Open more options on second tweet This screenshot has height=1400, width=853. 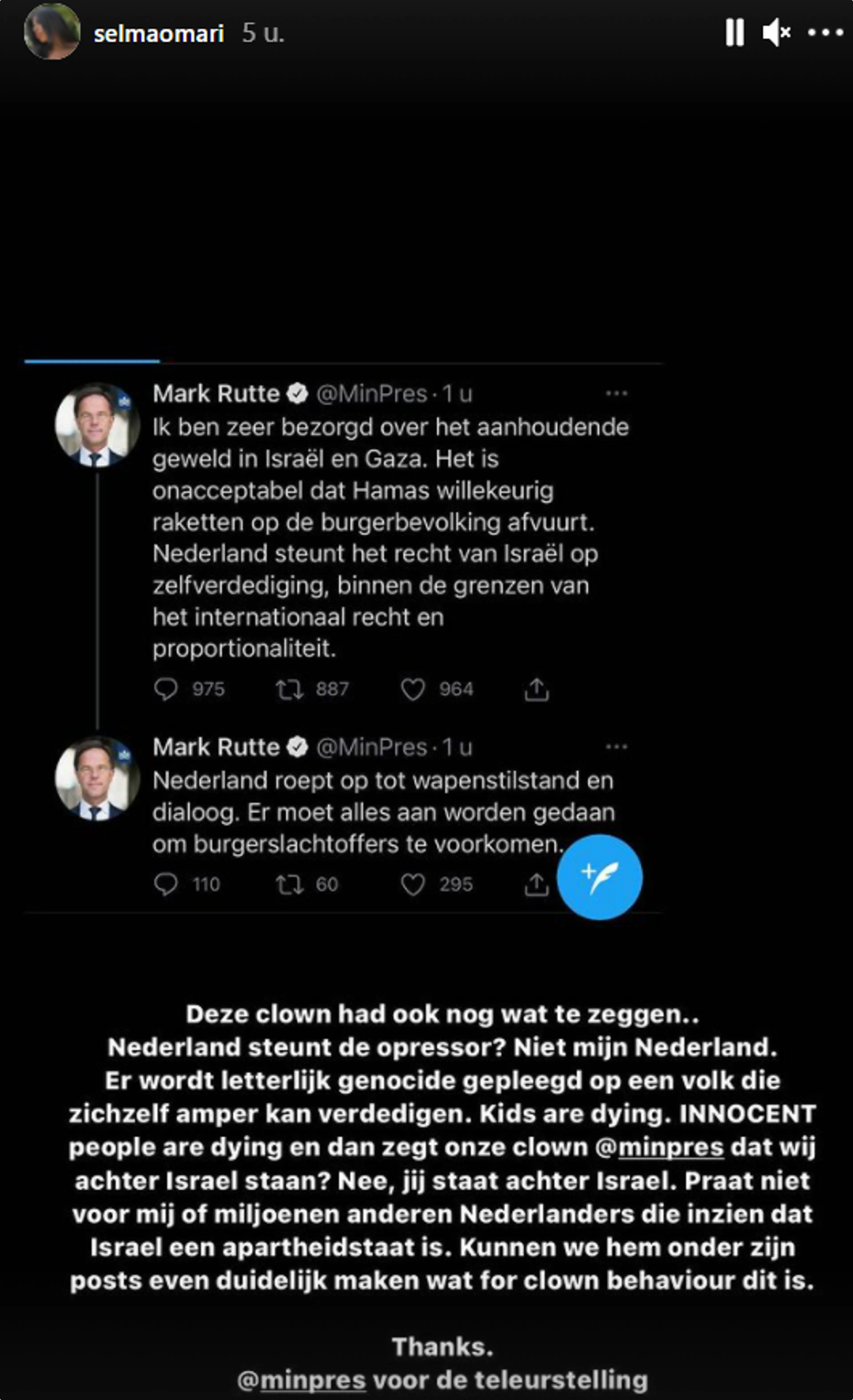pyautogui.click(x=616, y=747)
